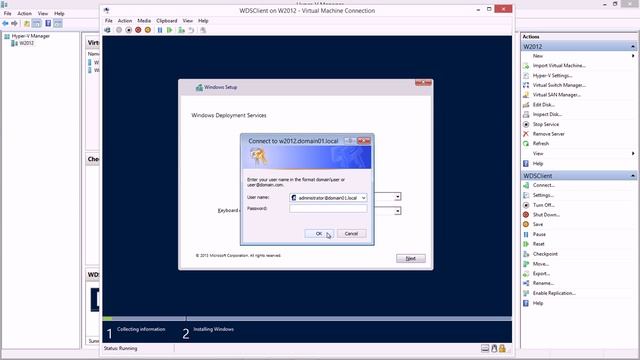Click Import Virtual Machine icon in Actions
Screen dimensions: 640x360
pos(526,66)
